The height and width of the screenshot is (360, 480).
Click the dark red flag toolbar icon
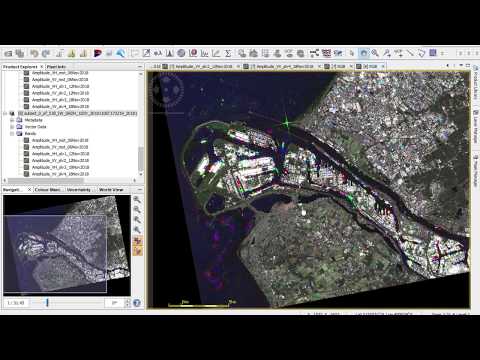tap(97, 53)
